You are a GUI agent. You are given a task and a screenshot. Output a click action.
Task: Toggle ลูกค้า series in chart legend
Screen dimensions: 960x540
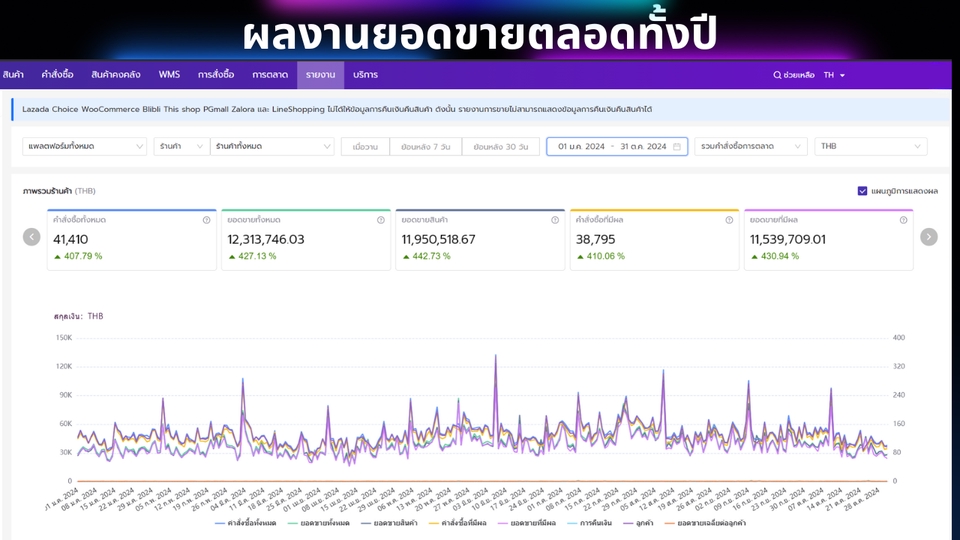coord(638,523)
